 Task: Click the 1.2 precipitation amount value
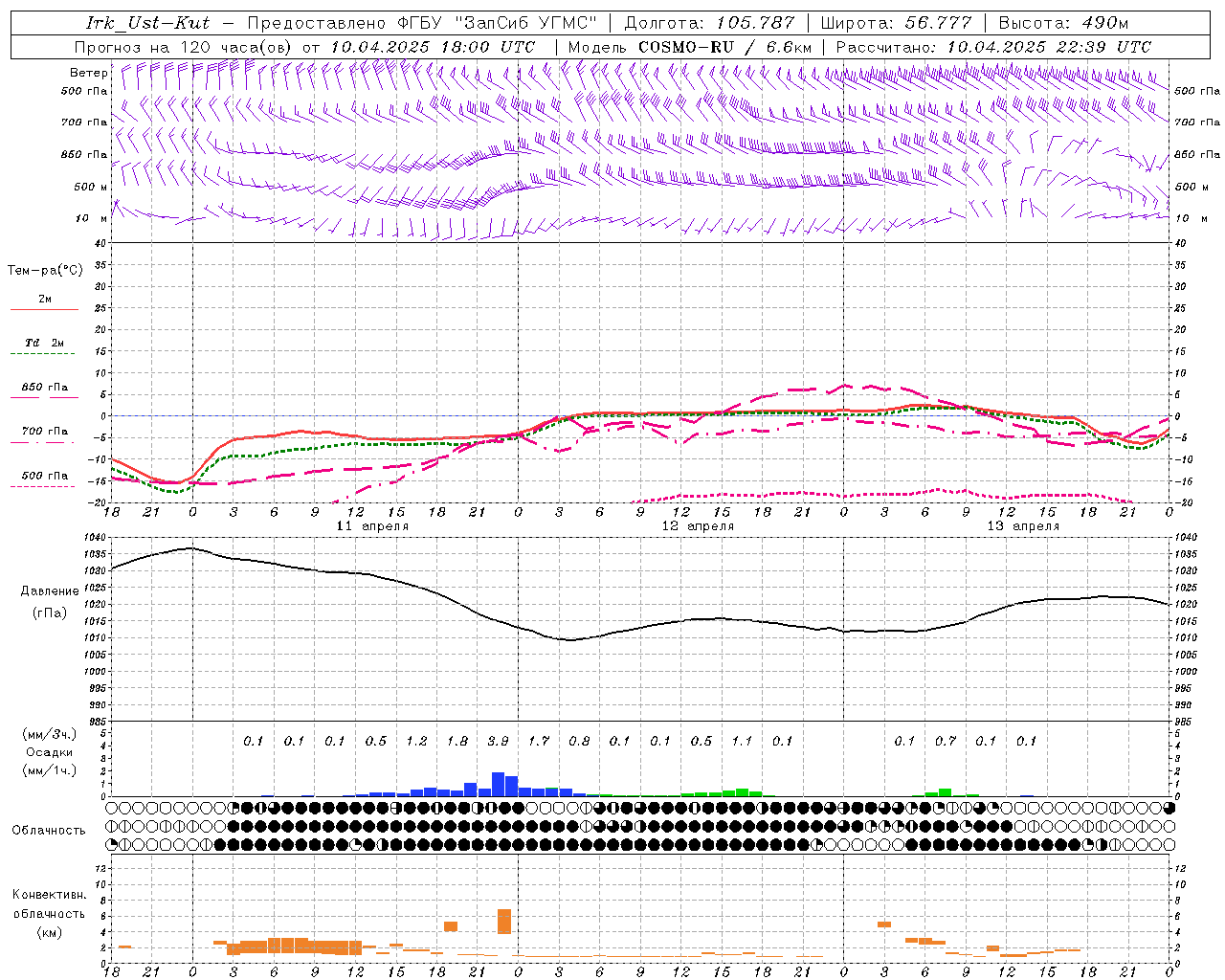point(416,741)
